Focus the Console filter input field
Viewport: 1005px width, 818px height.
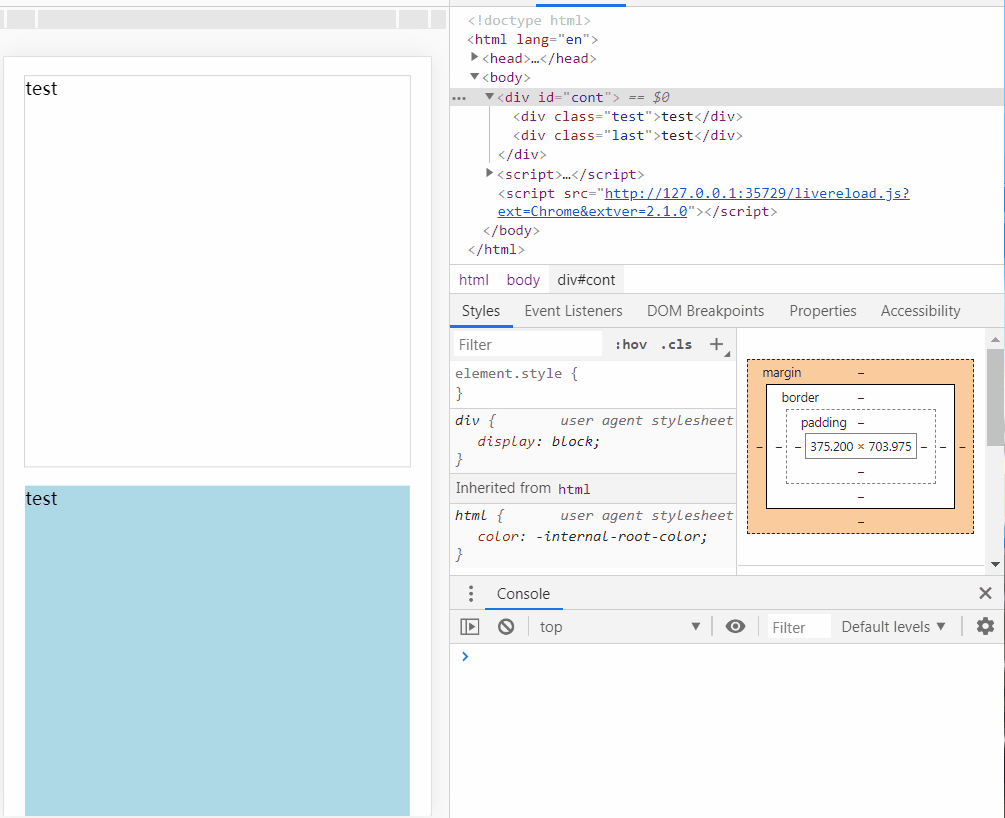pyautogui.click(x=799, y=627)
